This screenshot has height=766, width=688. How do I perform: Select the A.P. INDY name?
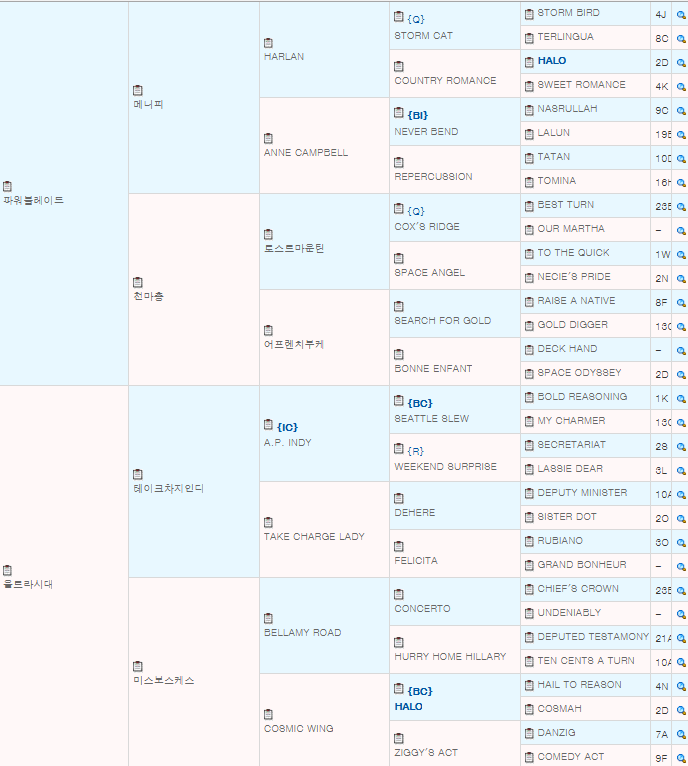point(287,443)
